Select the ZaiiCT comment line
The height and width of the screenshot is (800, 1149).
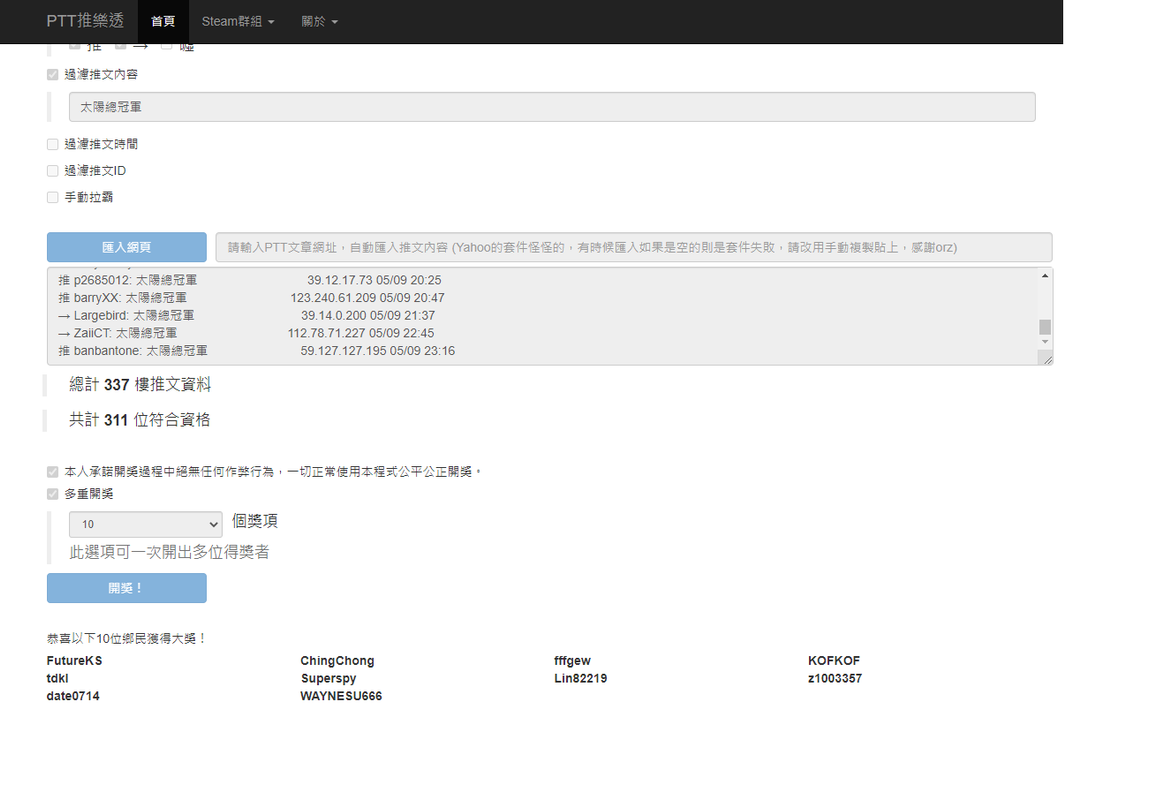coord(246,333)
